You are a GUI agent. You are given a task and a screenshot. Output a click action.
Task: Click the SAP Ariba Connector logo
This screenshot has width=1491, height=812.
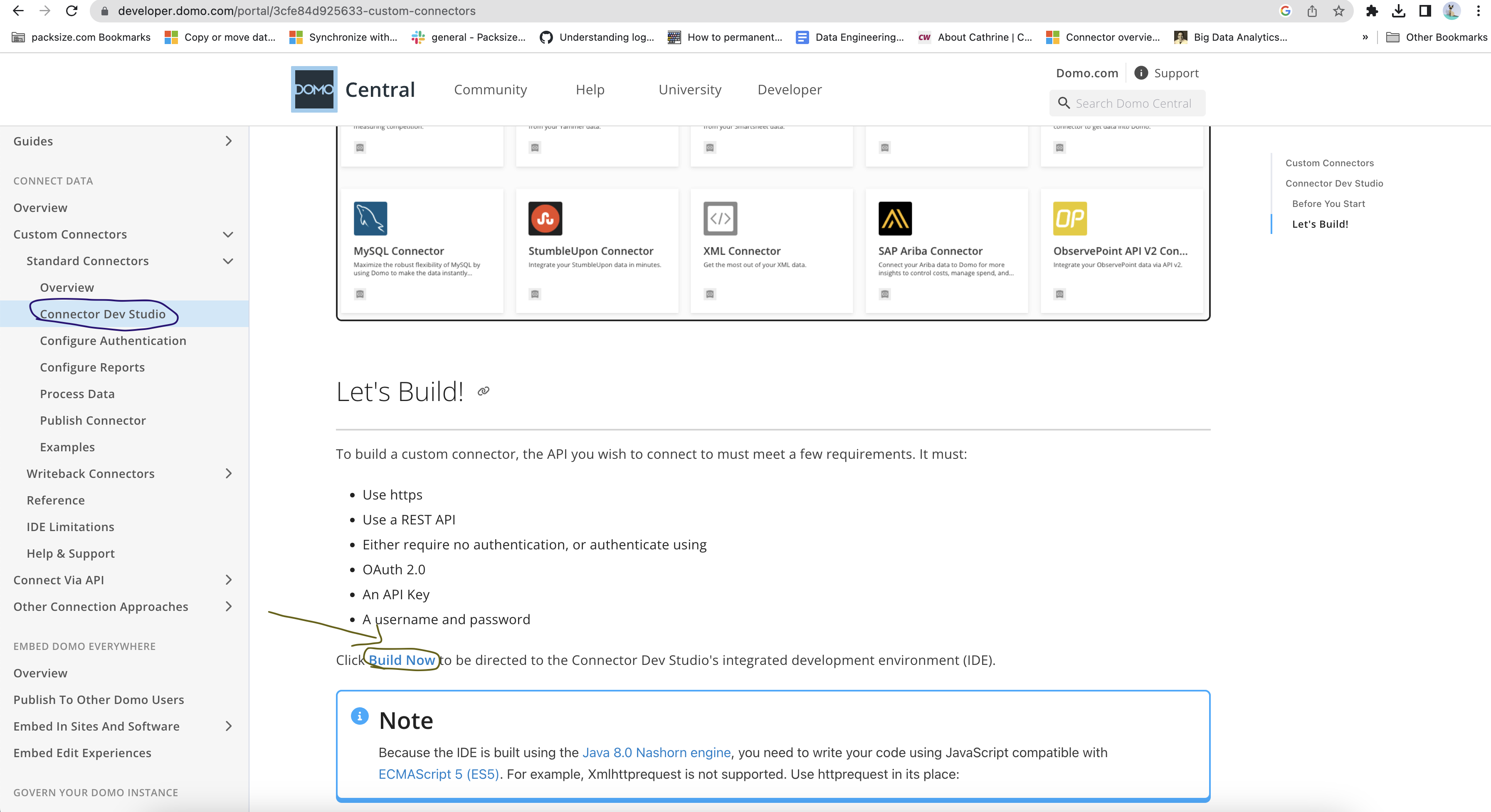(x=895, y=218)
